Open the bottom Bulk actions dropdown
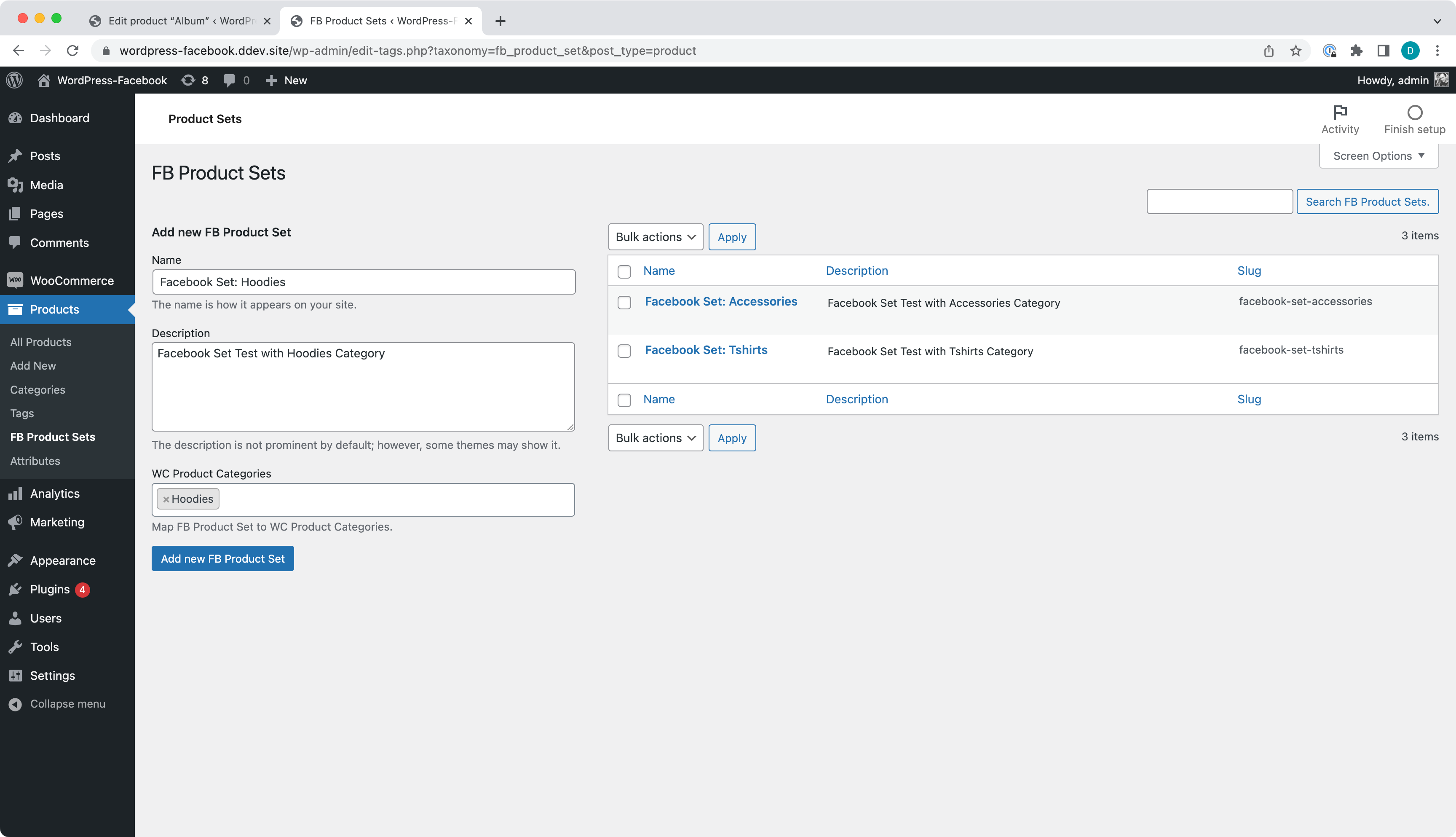The height and width of the screenshot is (837, 1456). pos(656,438)
